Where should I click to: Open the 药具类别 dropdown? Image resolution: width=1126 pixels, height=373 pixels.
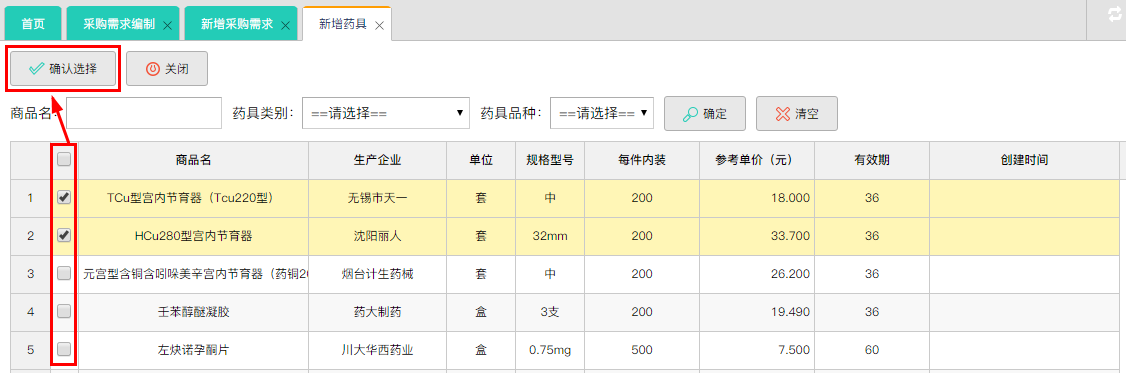click(x=386, y=113)
